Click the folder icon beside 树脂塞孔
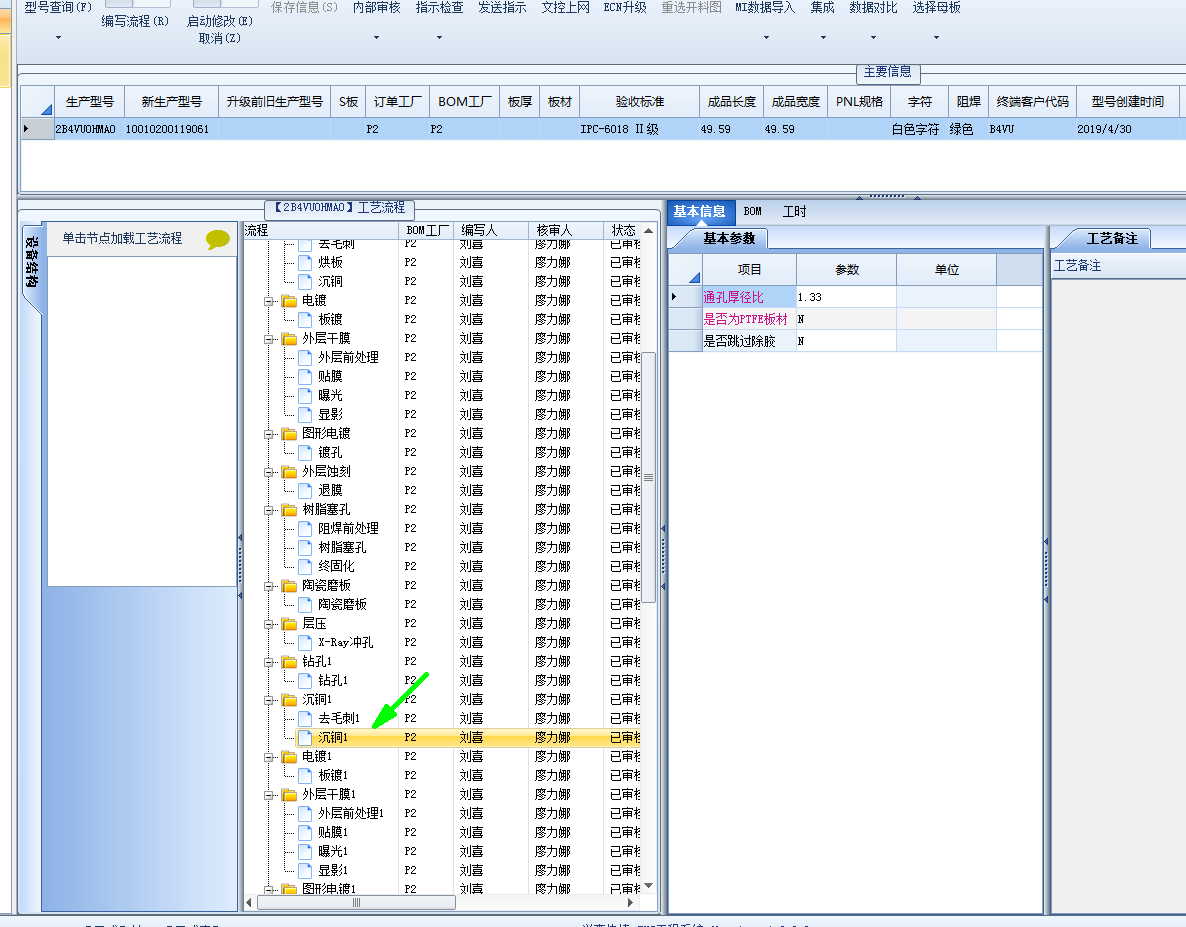This screenshot has height=927, width=1186. click(289, 510)
